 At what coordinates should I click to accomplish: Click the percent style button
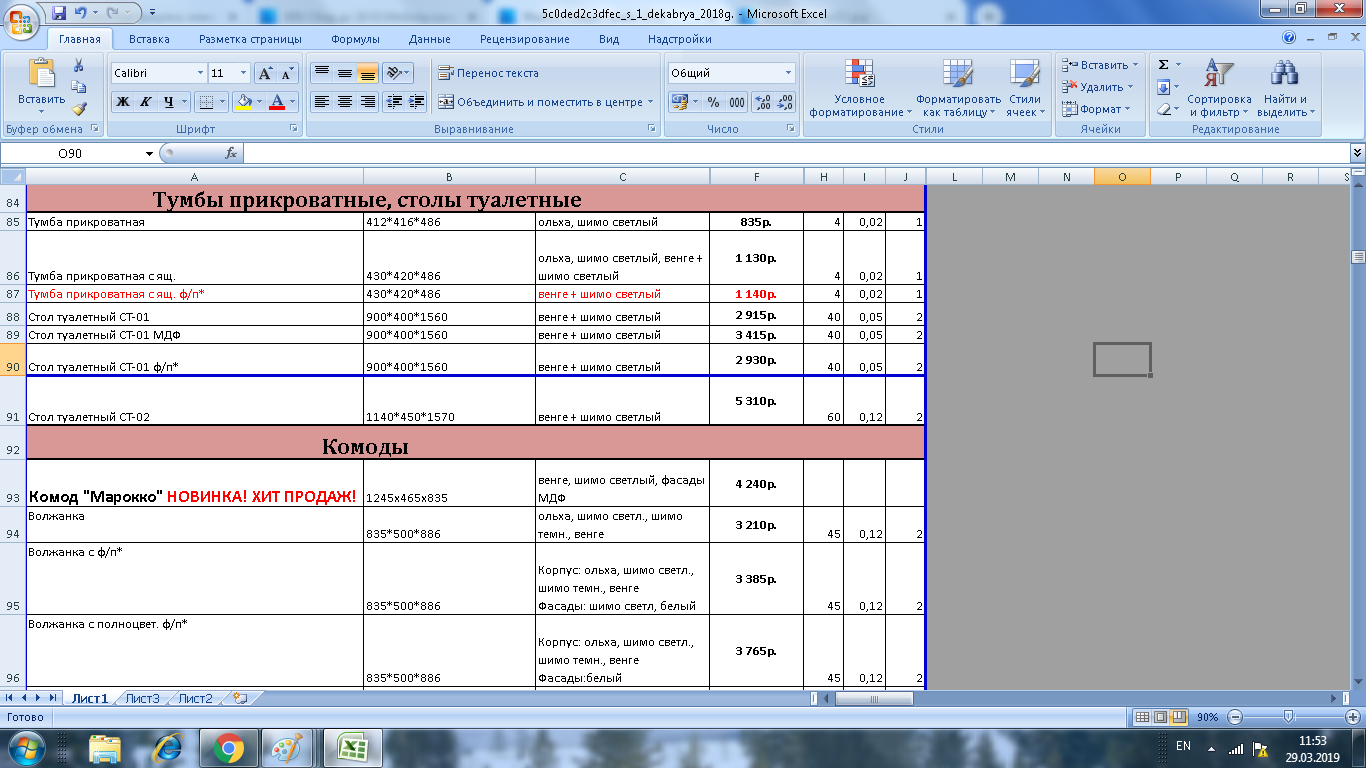713,102
